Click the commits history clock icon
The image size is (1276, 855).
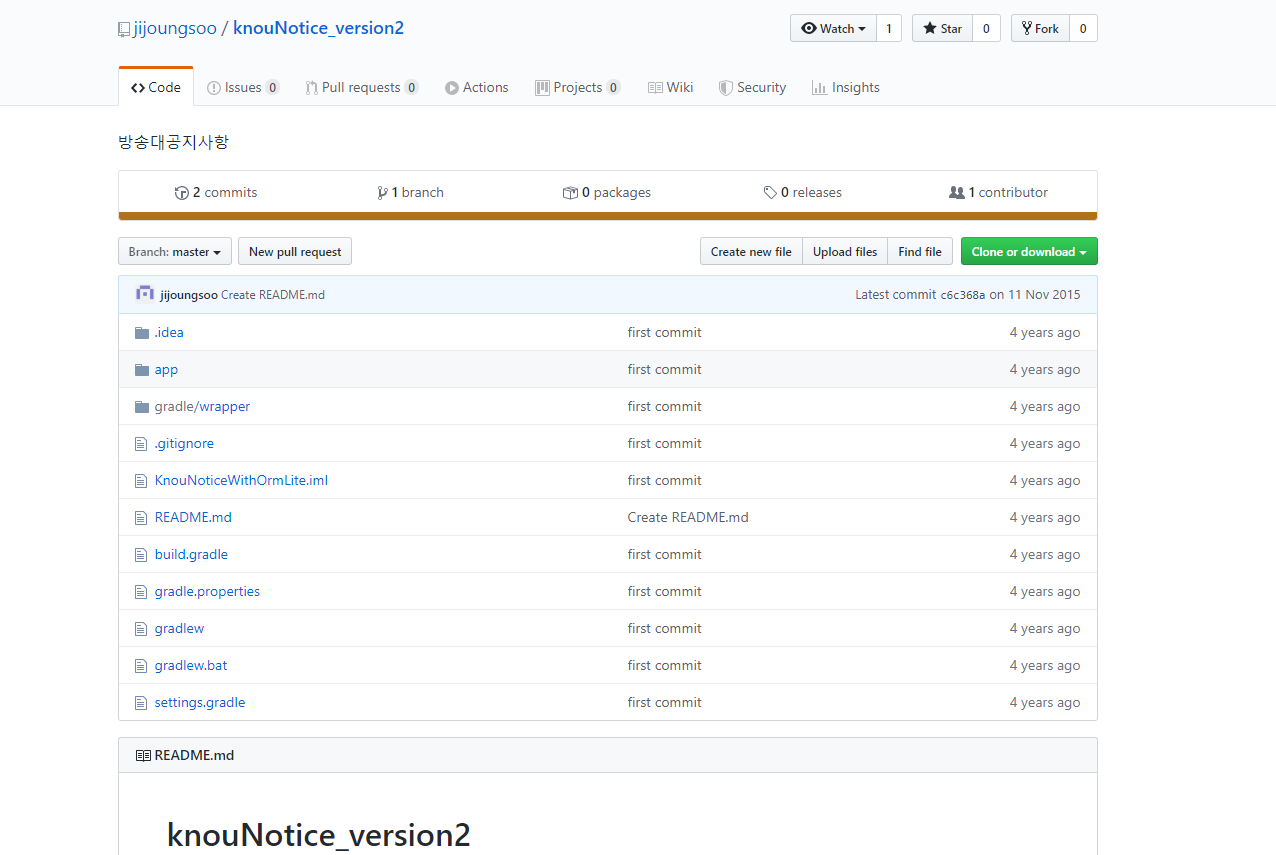click(x=182, y=193)
